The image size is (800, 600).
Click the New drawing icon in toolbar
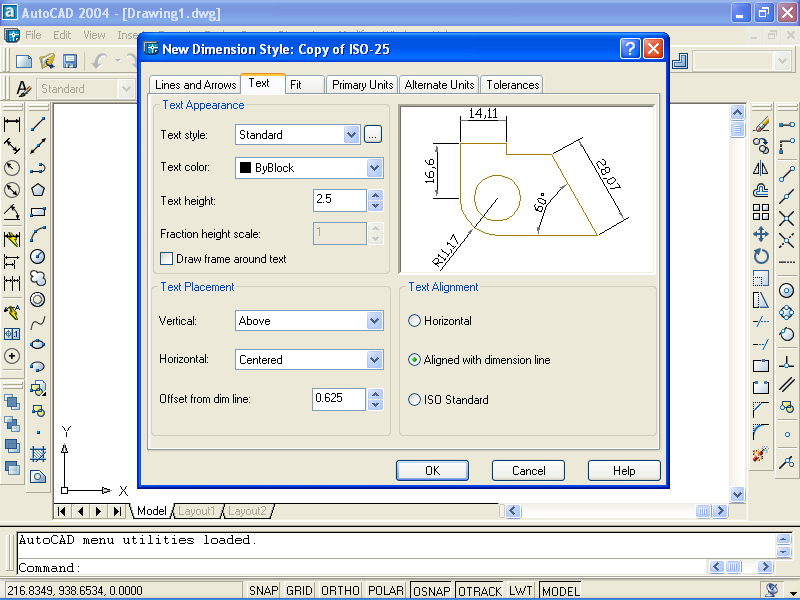pos(23,62)
